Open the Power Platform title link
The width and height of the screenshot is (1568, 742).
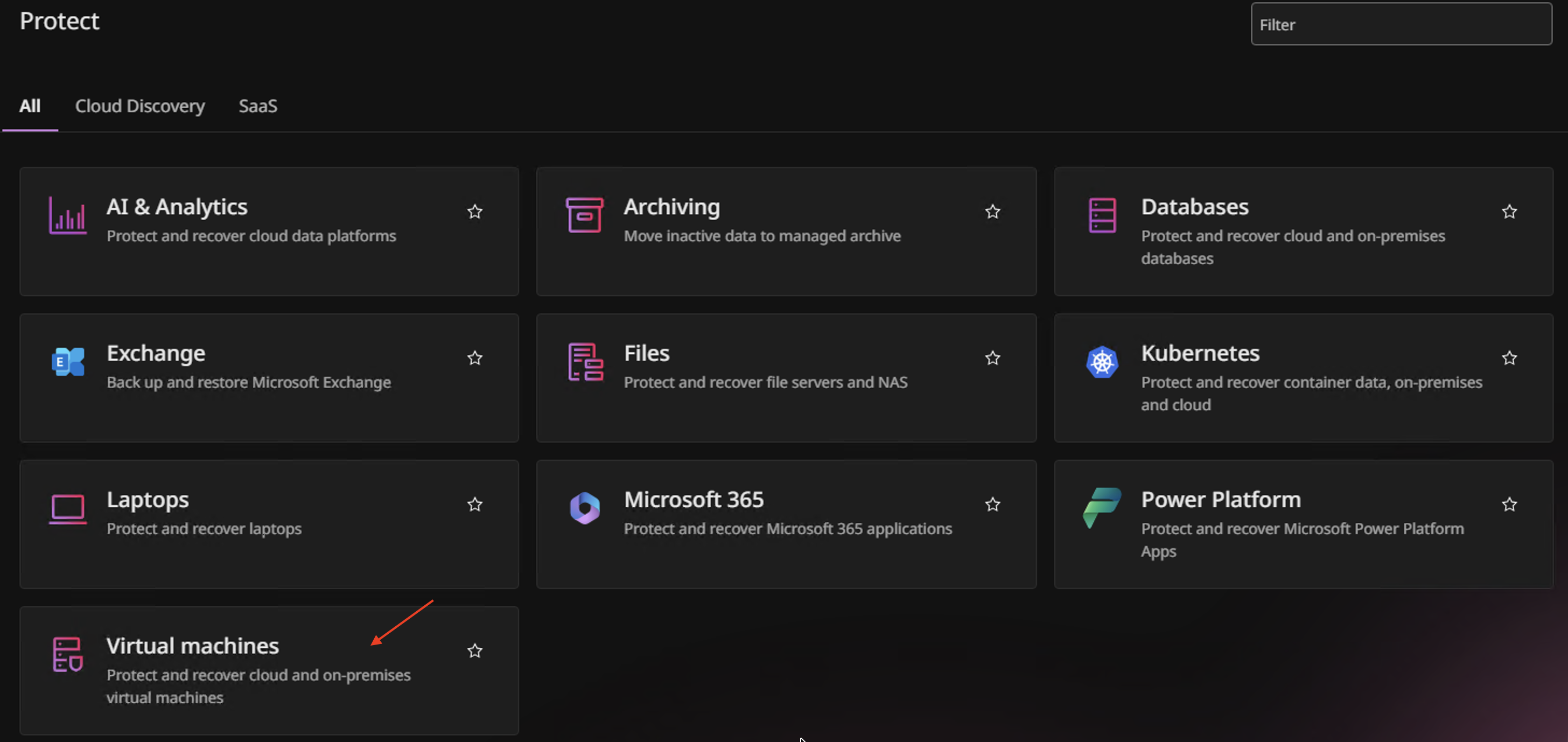click(1221, 500)
